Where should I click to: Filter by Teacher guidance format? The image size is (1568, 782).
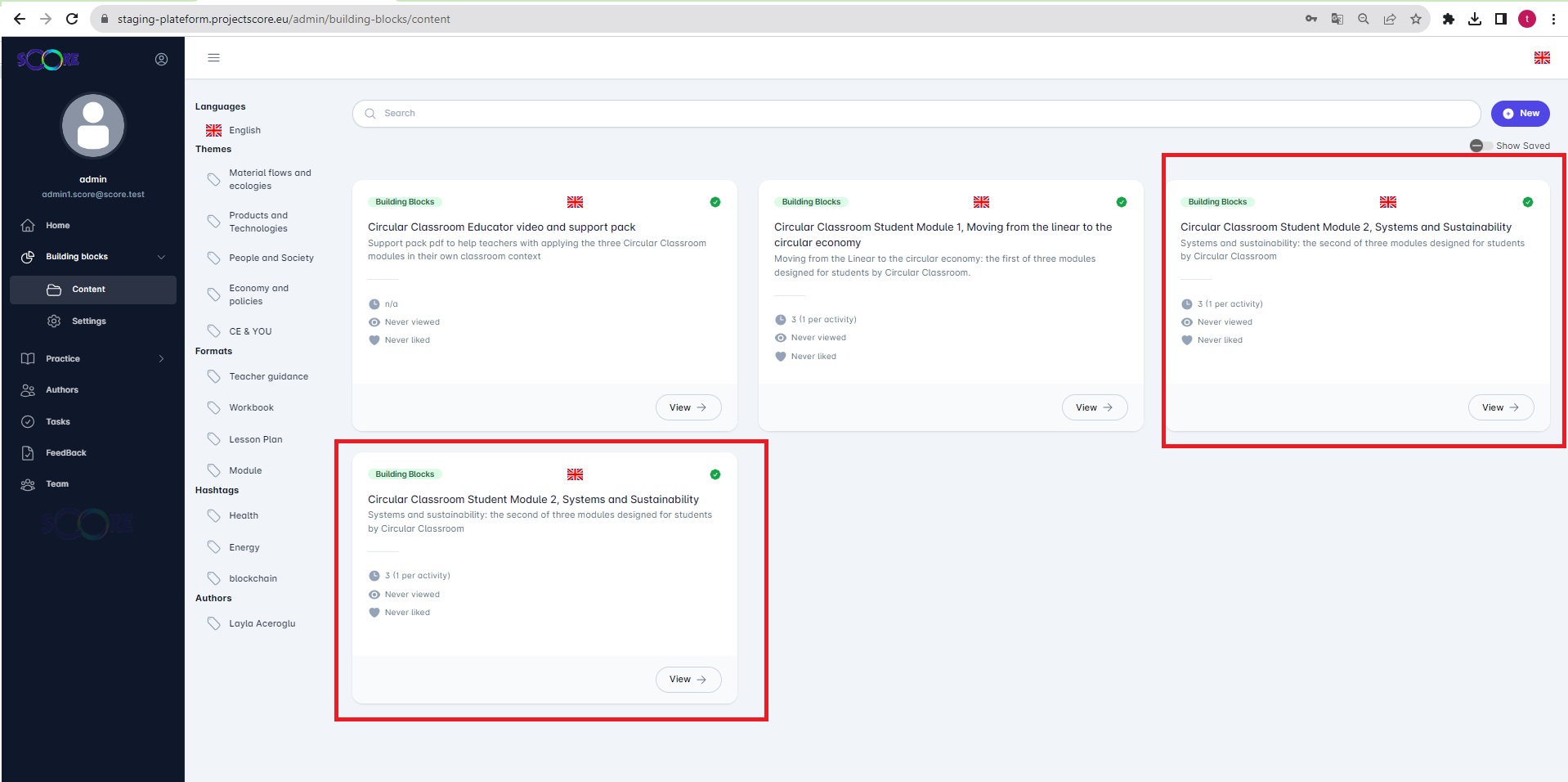point(268,377)
